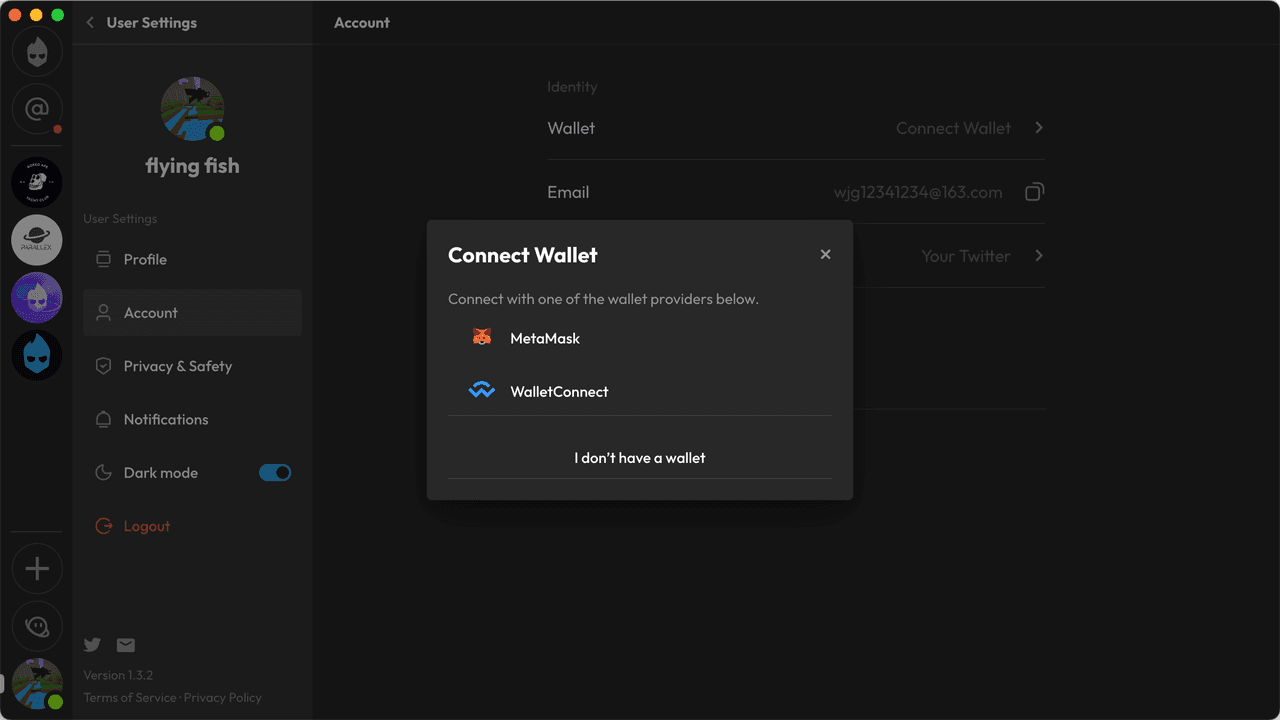Open the Account settings section
The width and height of the screenshot is (1280, 720).
pyautogui.click(x=192, y=313)
